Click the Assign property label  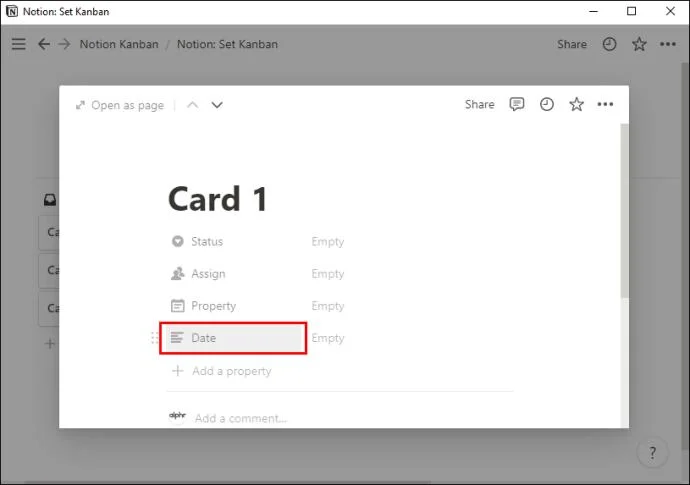click(208, 274)
